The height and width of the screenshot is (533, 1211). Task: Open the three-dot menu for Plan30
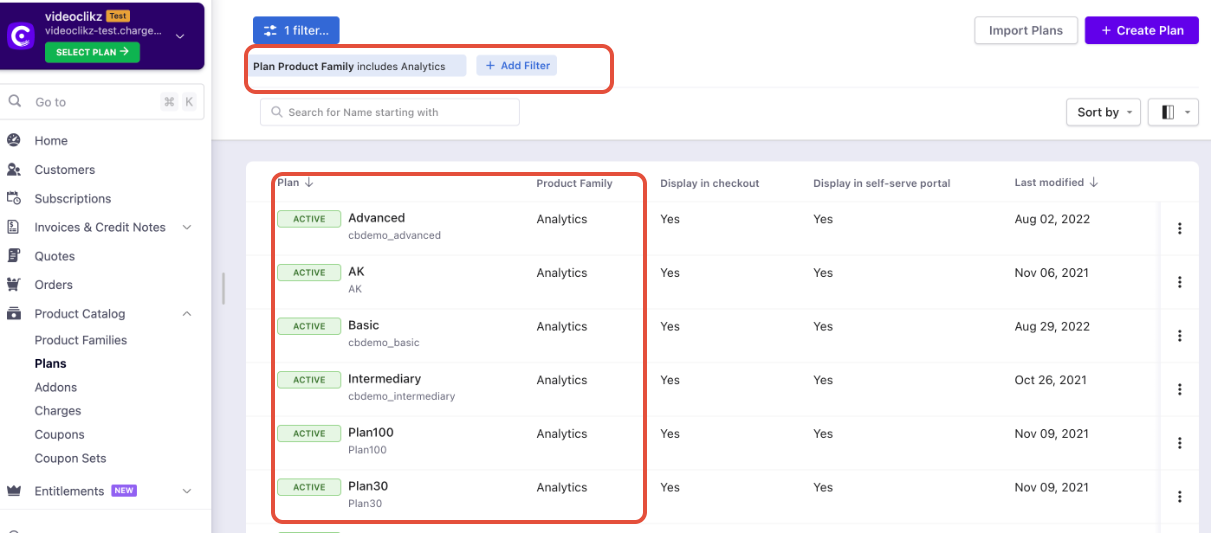[1179, 496]
